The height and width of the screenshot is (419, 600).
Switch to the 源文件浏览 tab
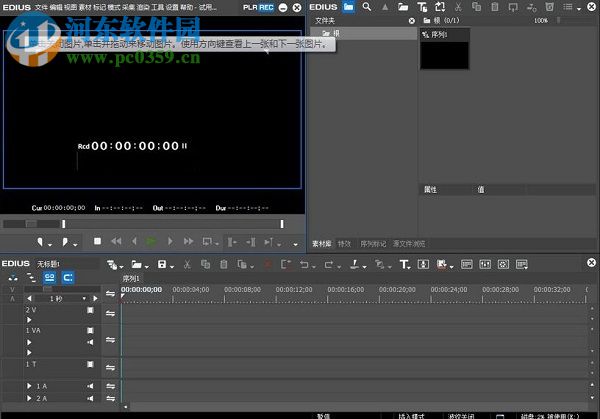[409, 244]
